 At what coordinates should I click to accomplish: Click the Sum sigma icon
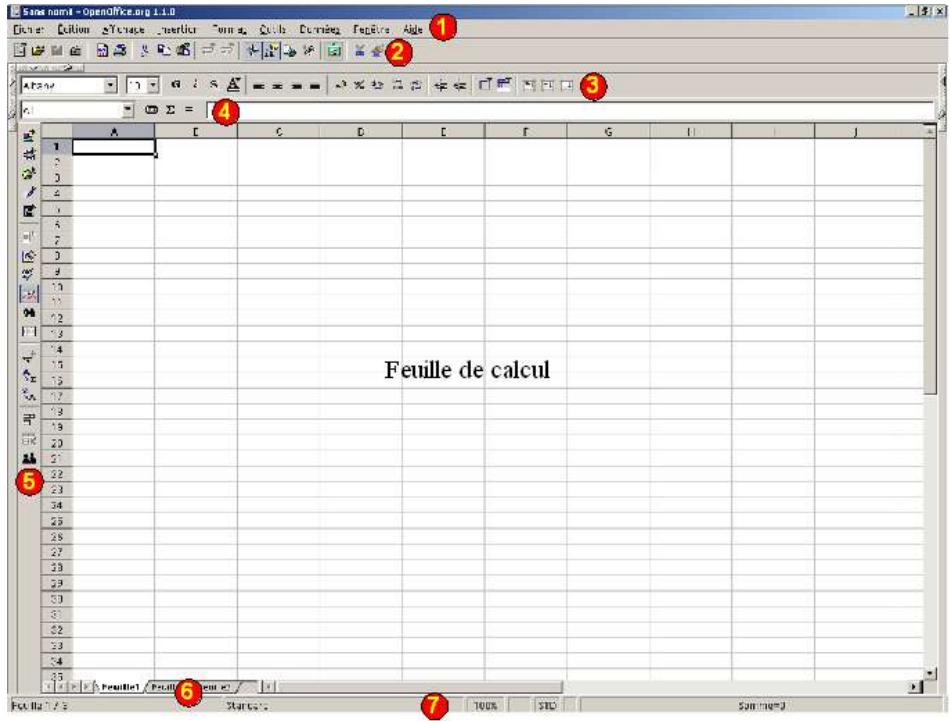click(170, 110)
